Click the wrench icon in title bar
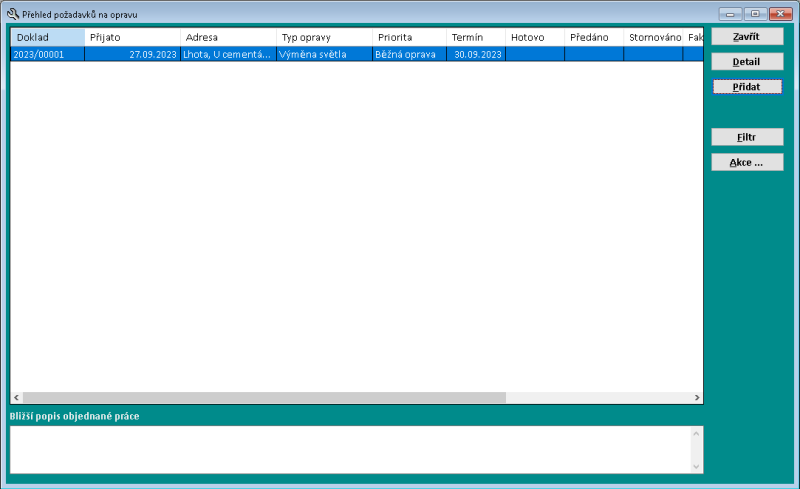This screenshot has width=800, height=489. coord(13,14)
